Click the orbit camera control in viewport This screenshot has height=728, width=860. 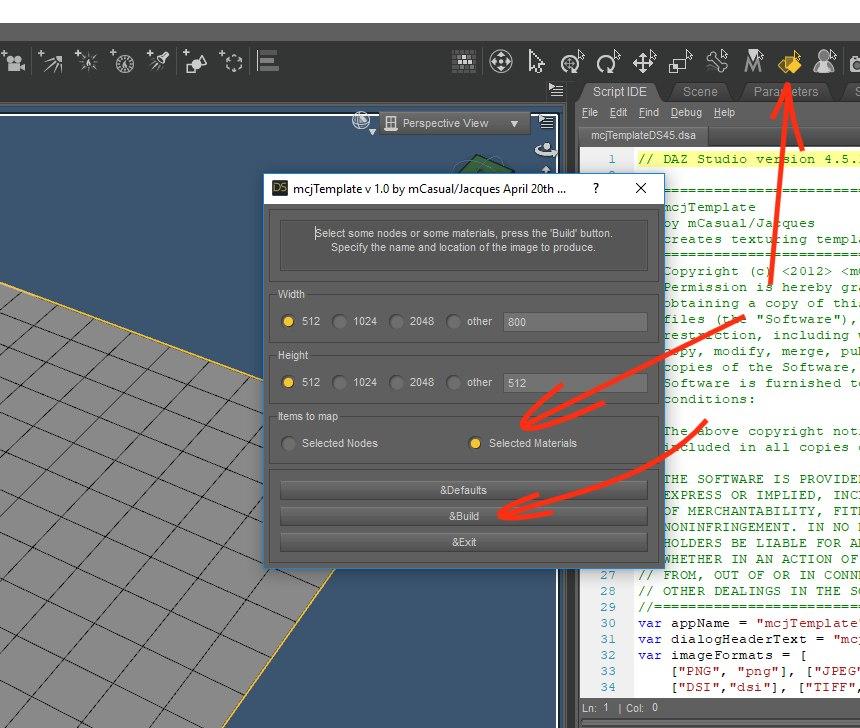pos(546,149)
